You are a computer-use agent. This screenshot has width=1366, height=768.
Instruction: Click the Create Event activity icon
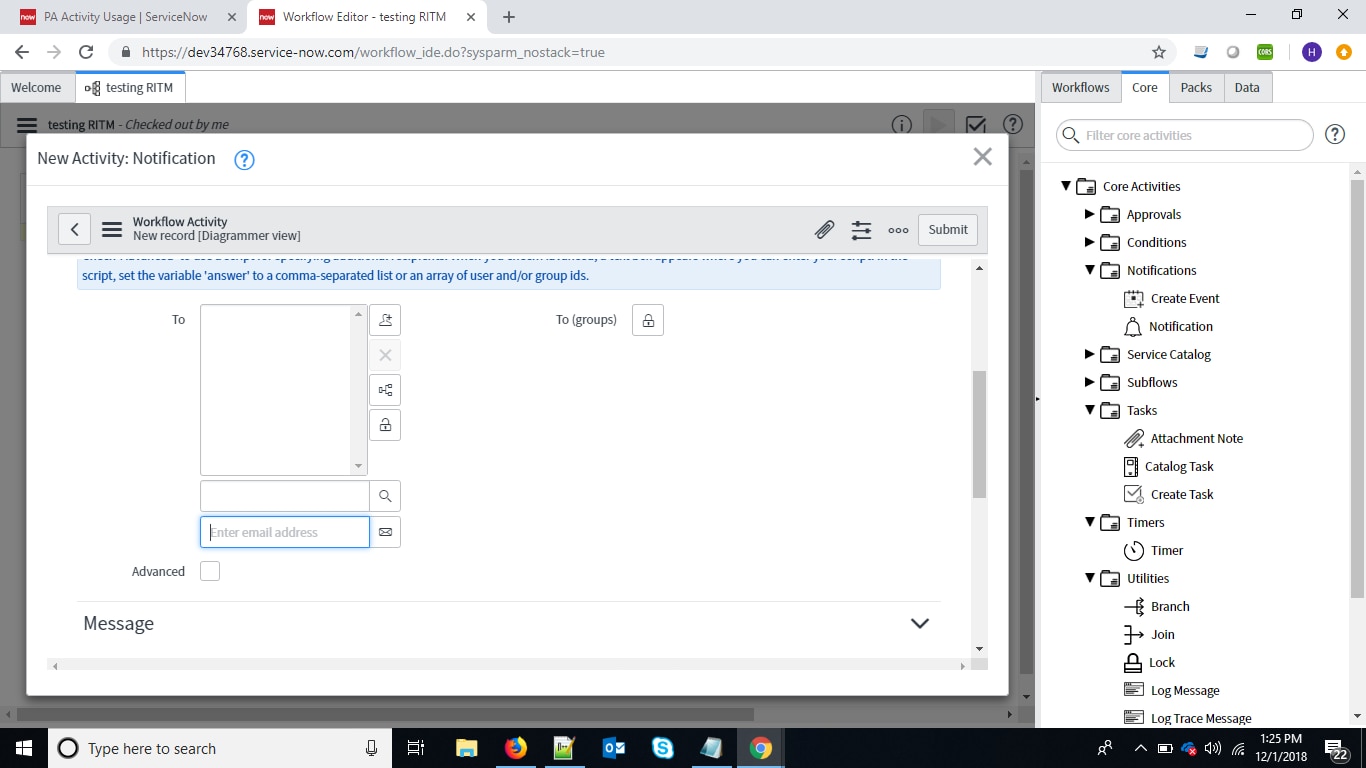point(1133,298)
